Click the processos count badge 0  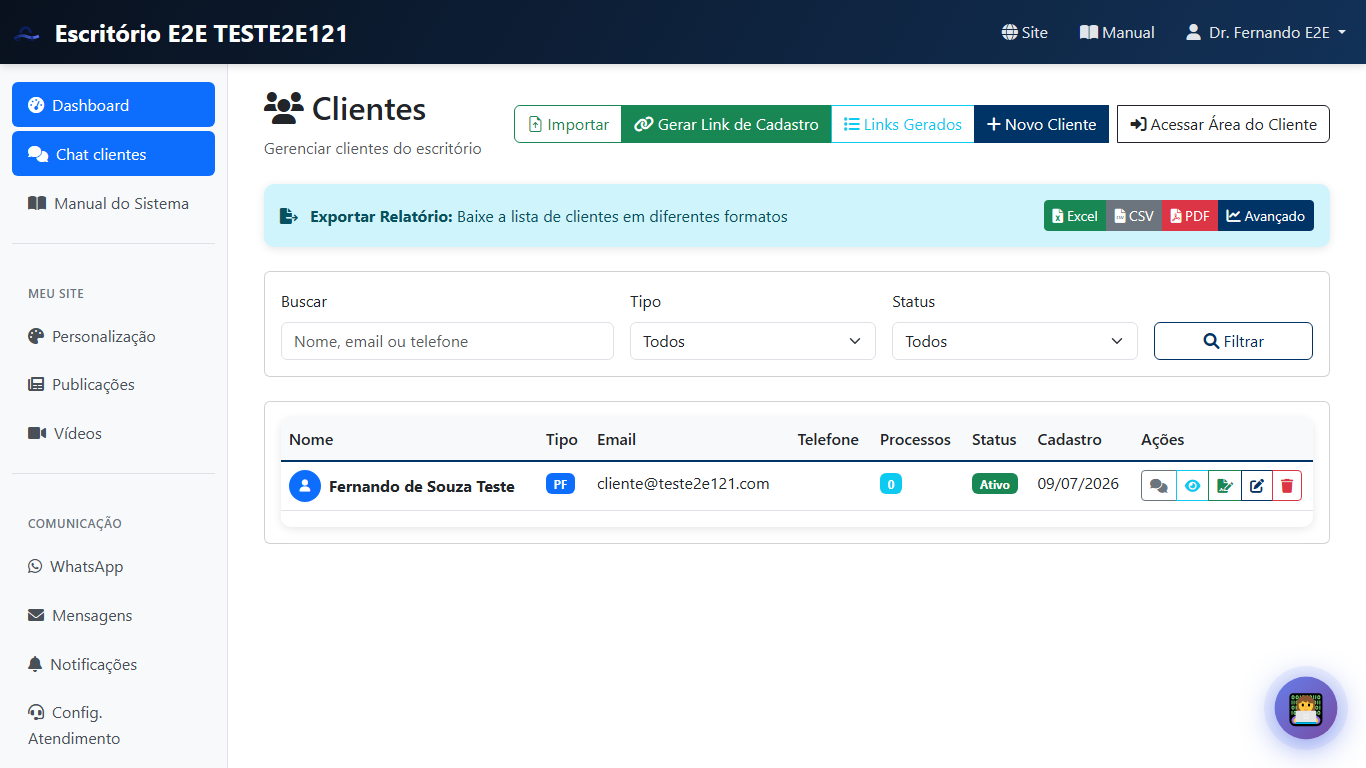[x=891, y=484]
